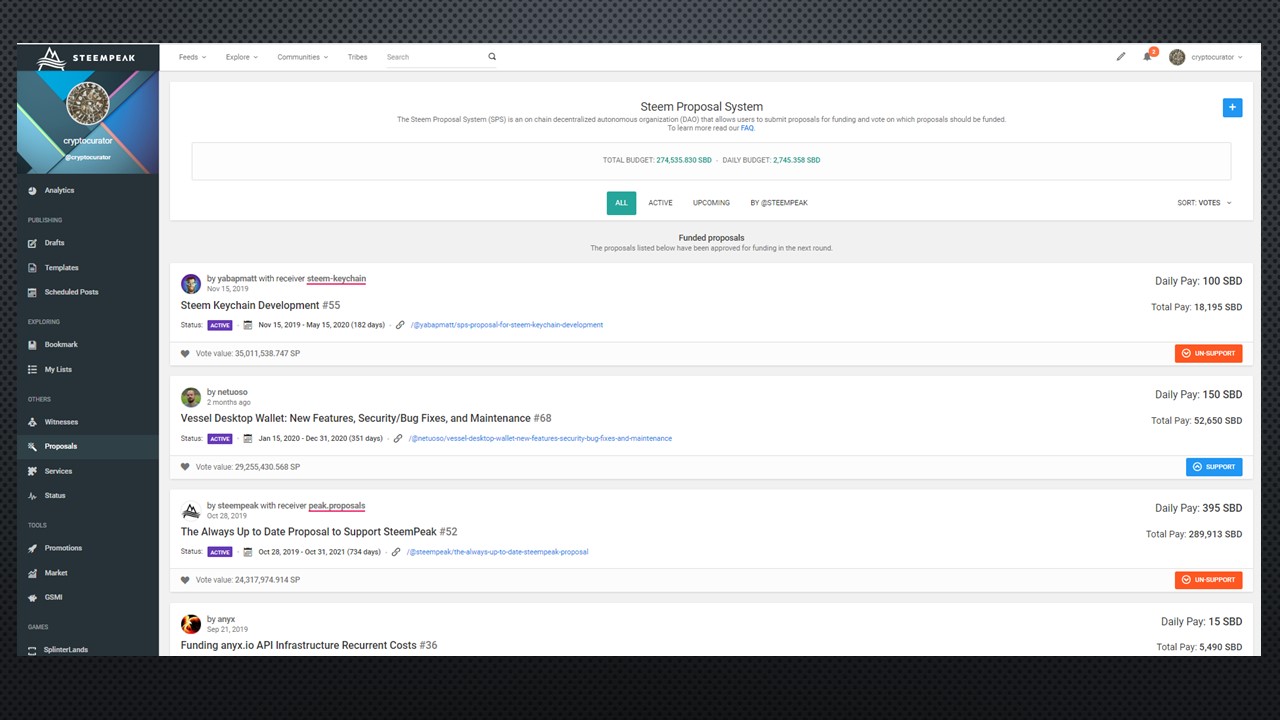Open the notifications bell icon
Viewport: 1280px width, 720px height.
pyautogui.click(x=1147, y=57)
